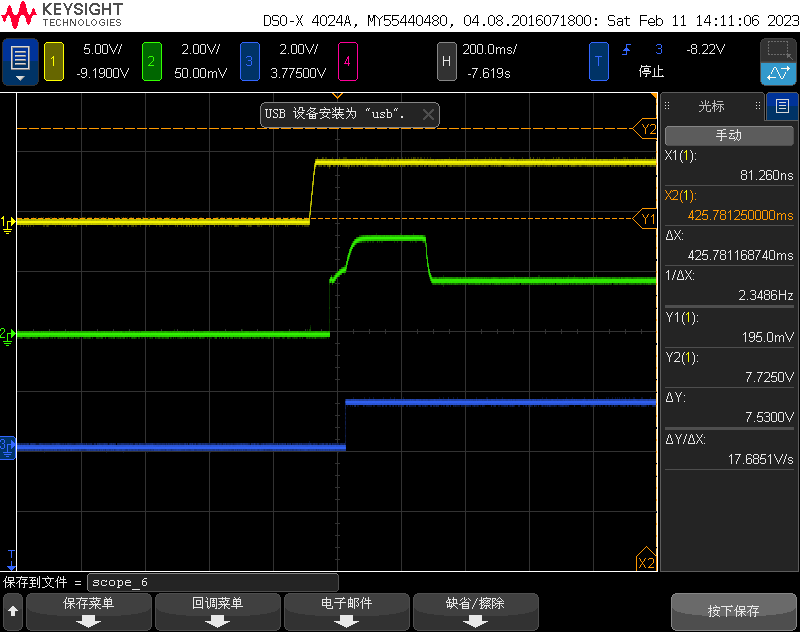
Task: Toggle Channel 3 display off
Action: 249,61
